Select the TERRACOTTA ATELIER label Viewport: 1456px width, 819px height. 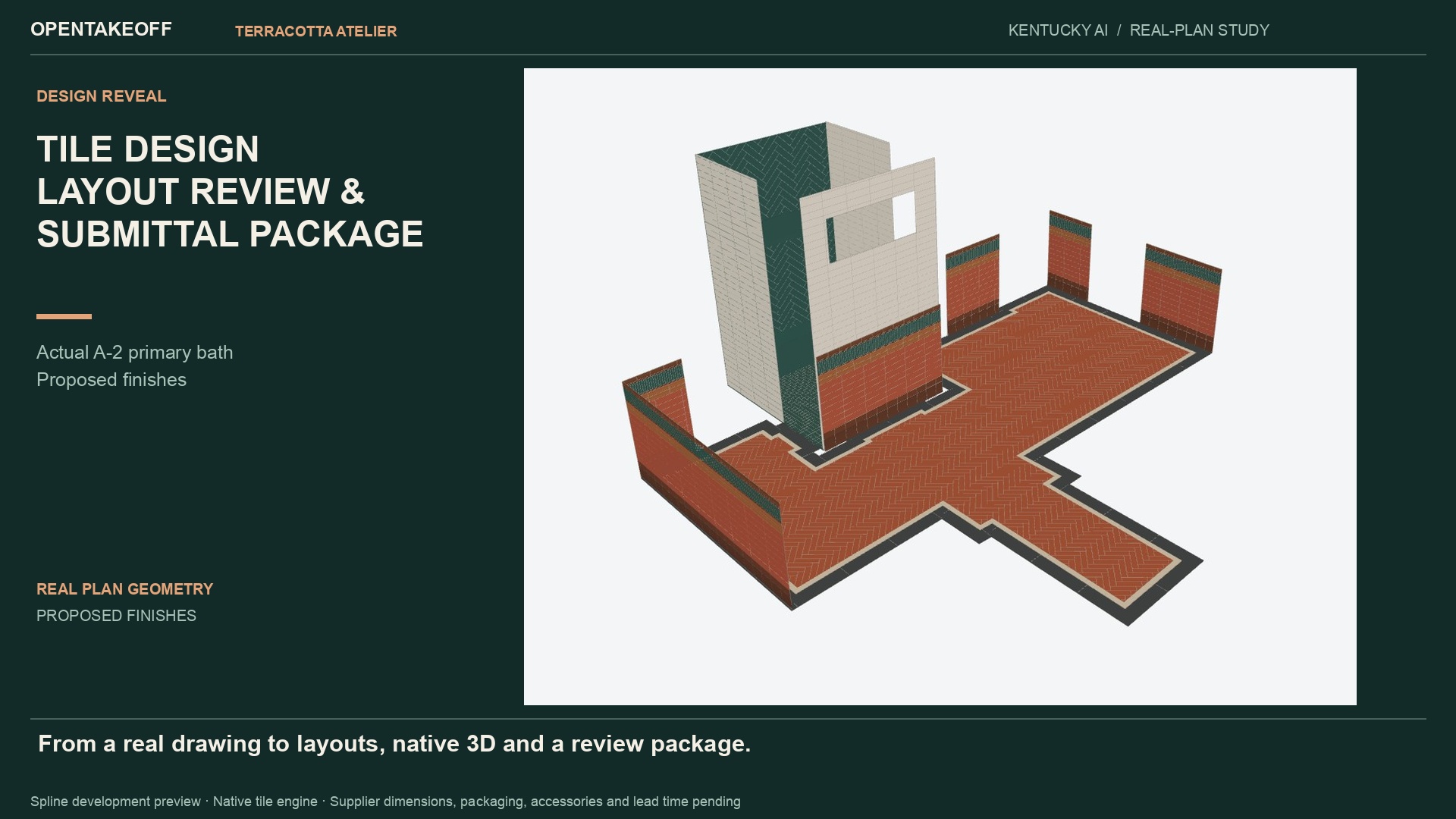[x=315, y=31]
